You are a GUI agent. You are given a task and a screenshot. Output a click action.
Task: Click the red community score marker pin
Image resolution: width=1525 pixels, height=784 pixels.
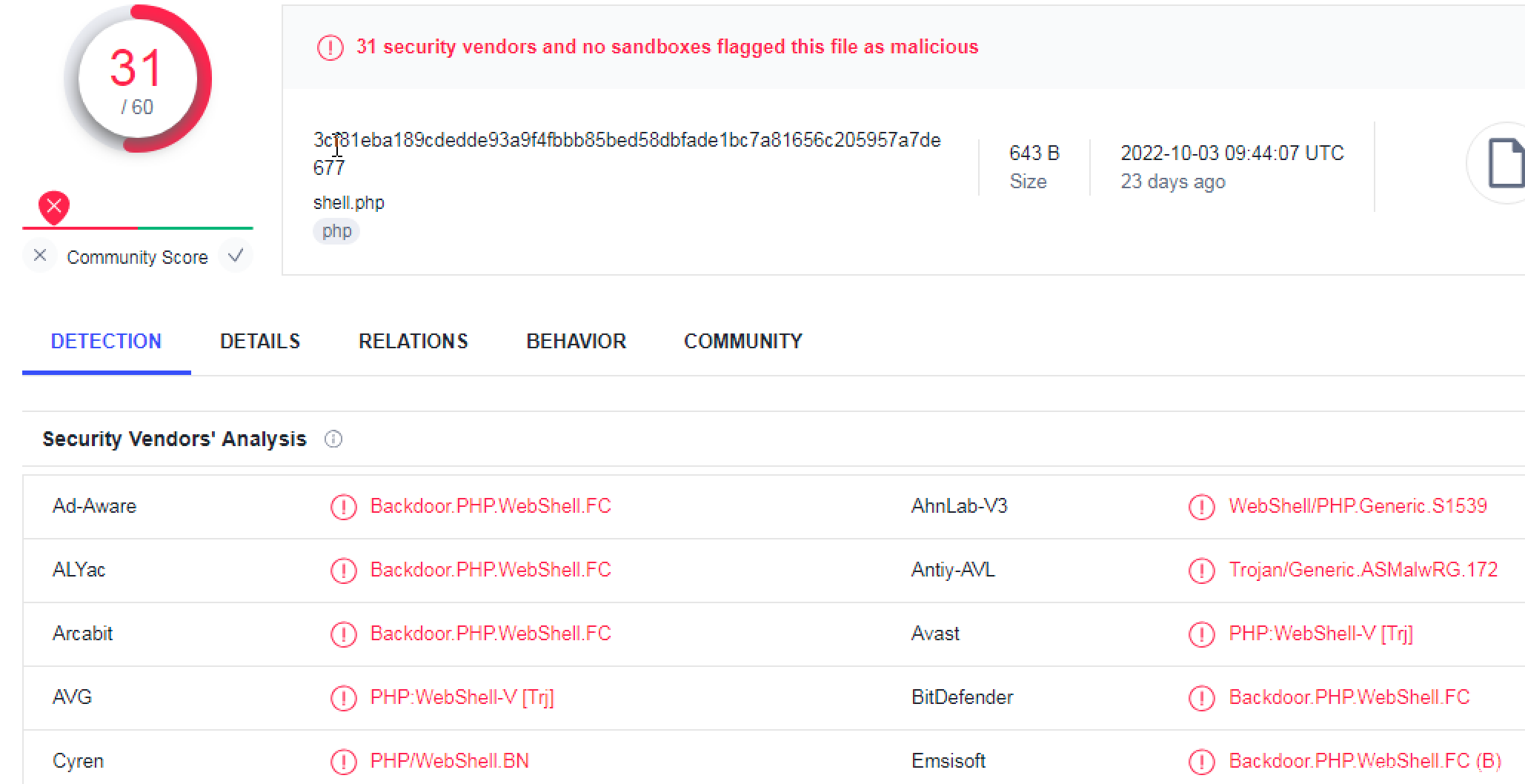point(54,207)
